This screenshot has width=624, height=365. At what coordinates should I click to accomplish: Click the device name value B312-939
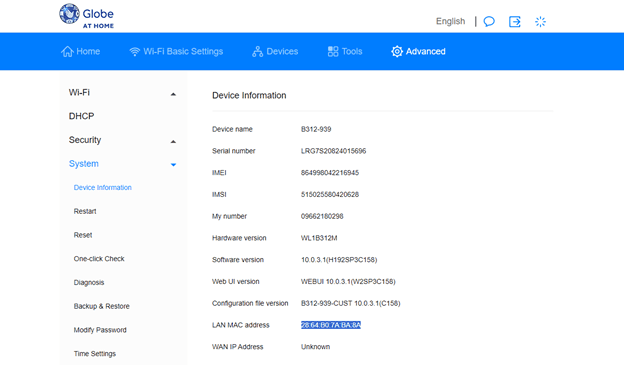coord(316,129)
